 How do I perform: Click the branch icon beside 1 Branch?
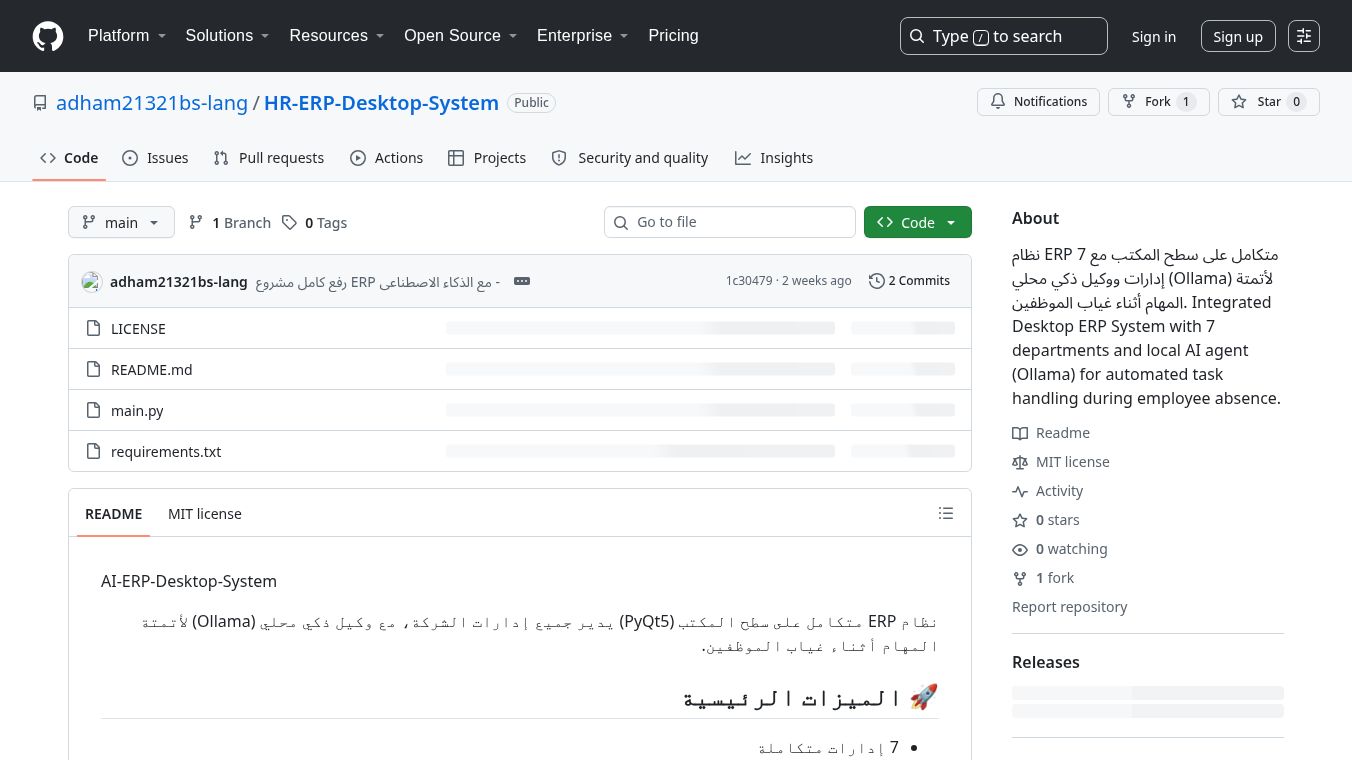(196, 223)
